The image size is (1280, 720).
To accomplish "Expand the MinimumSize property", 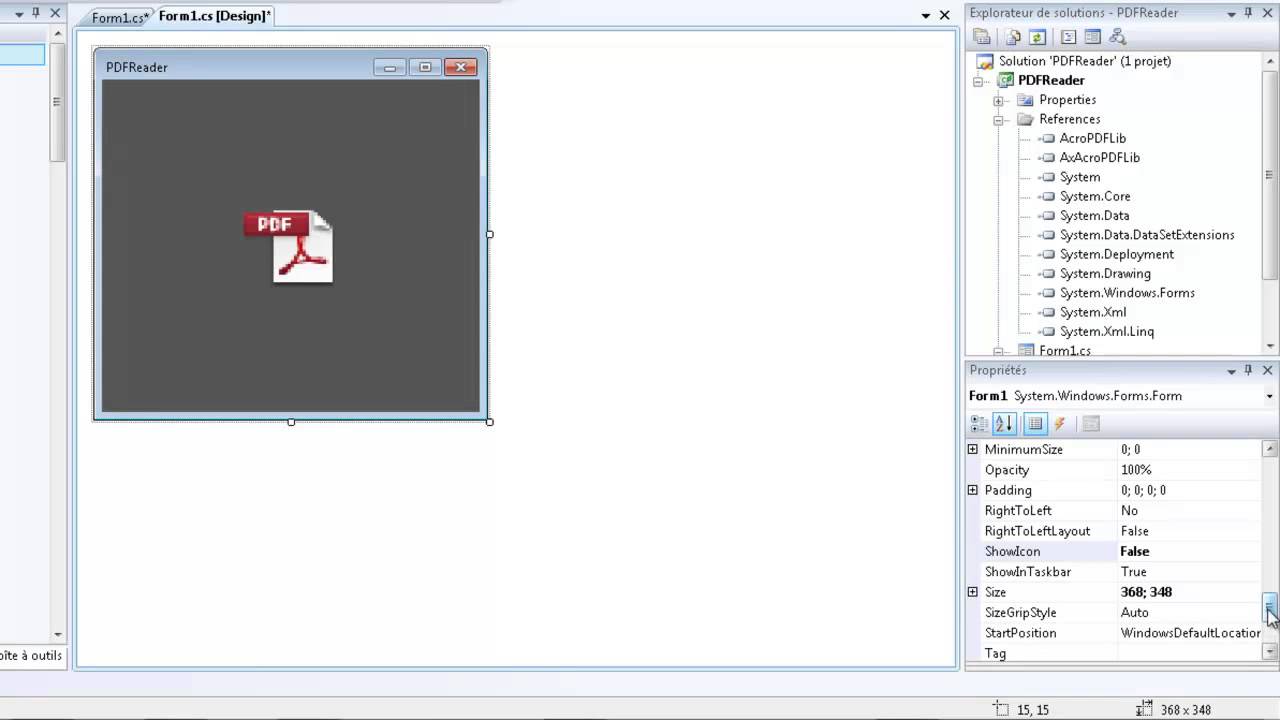I will pos(972,449).
